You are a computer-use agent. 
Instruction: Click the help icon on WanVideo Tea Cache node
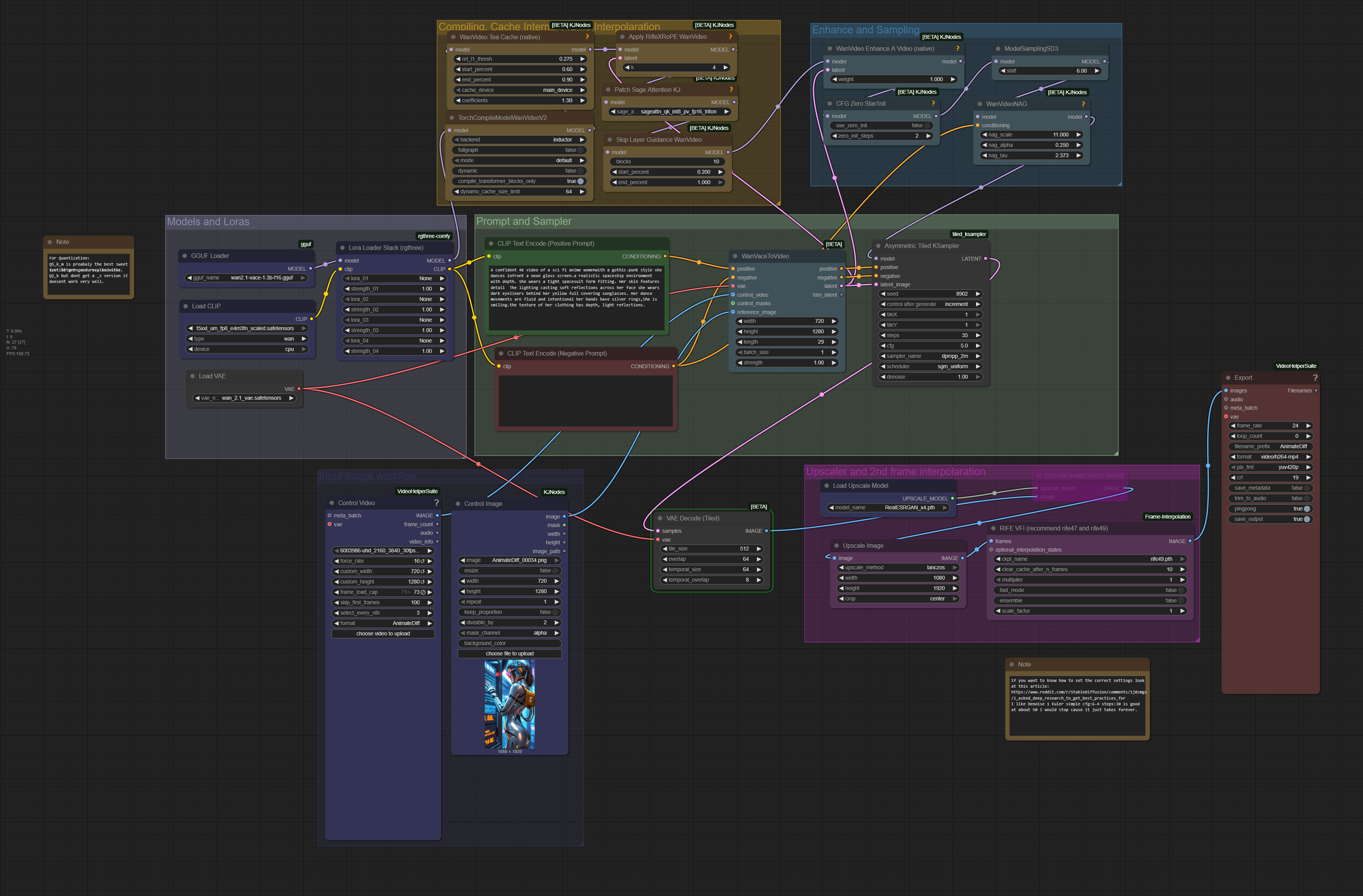[x=587, y=37]
